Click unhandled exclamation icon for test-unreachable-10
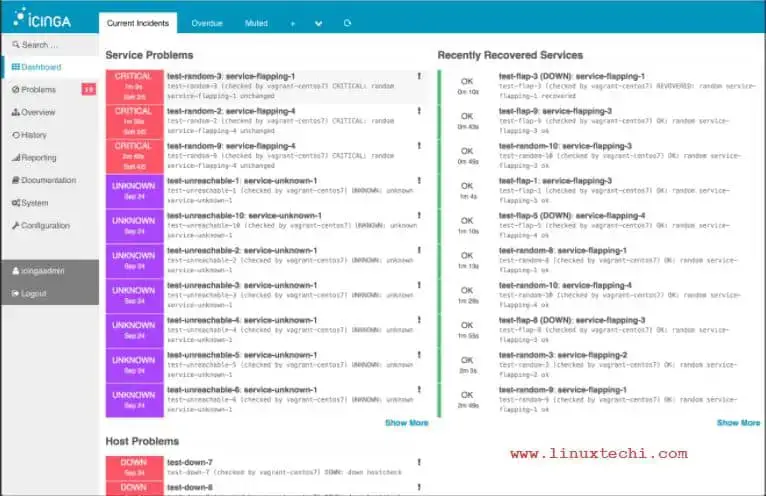This screenshot has height=496, width=766. coord(419,216)
